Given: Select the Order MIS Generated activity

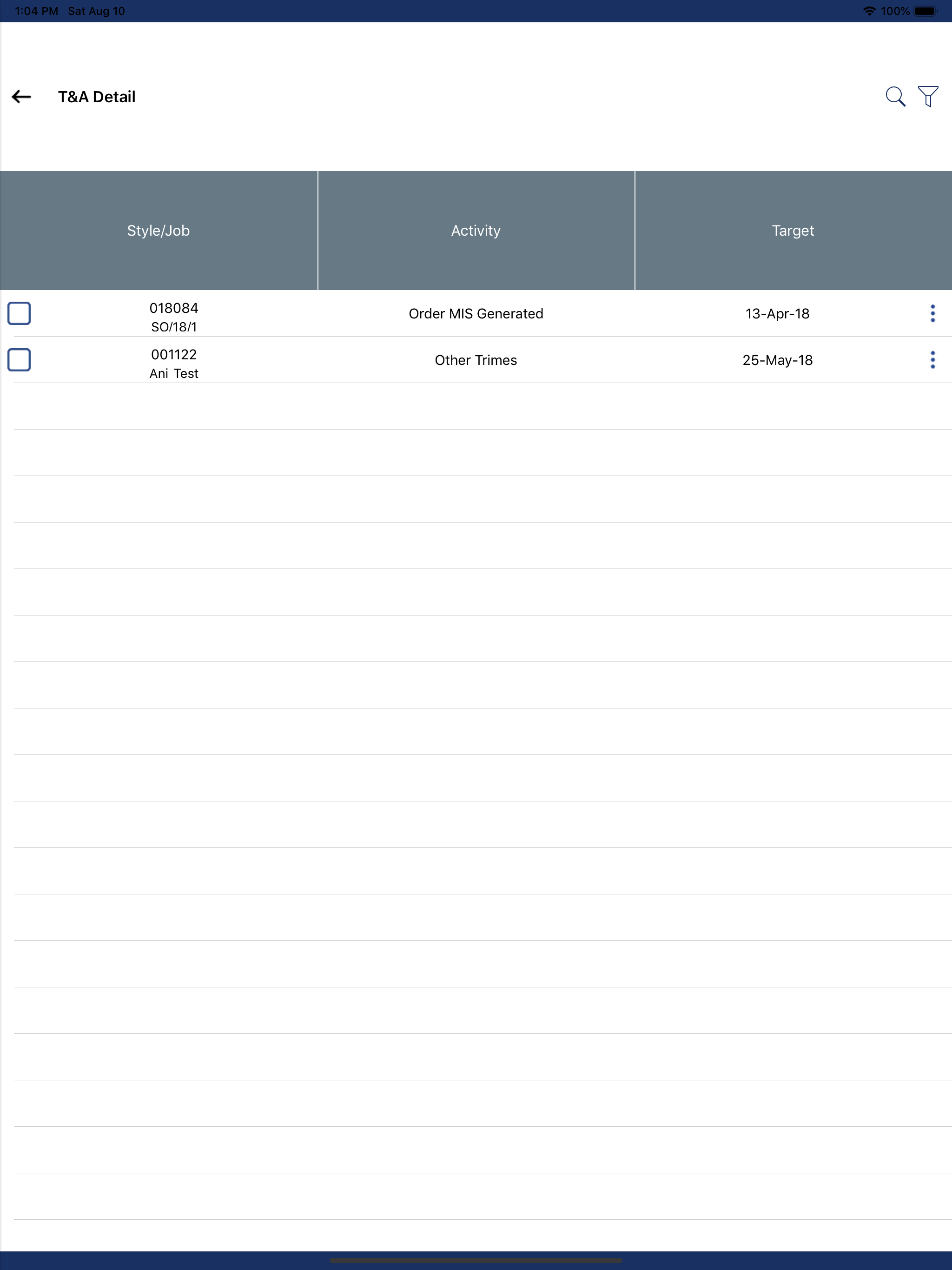Looking at the screenshot, I should pos(476,313).
